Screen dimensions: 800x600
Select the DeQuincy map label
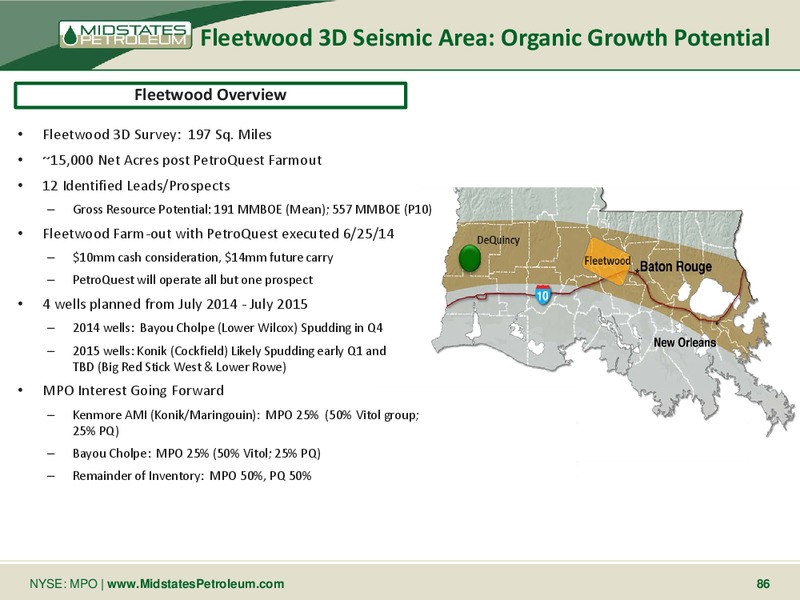pos(498,240)
